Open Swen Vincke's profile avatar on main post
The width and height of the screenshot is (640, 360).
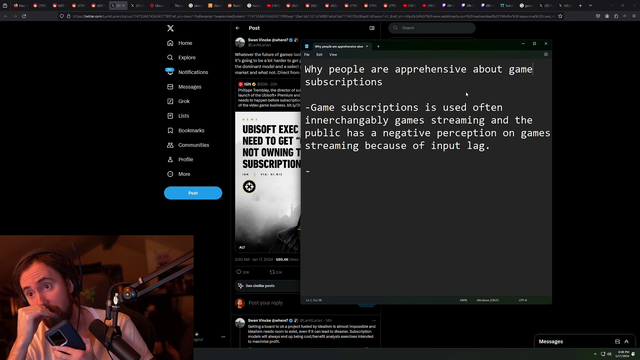(x=240, y=42)
